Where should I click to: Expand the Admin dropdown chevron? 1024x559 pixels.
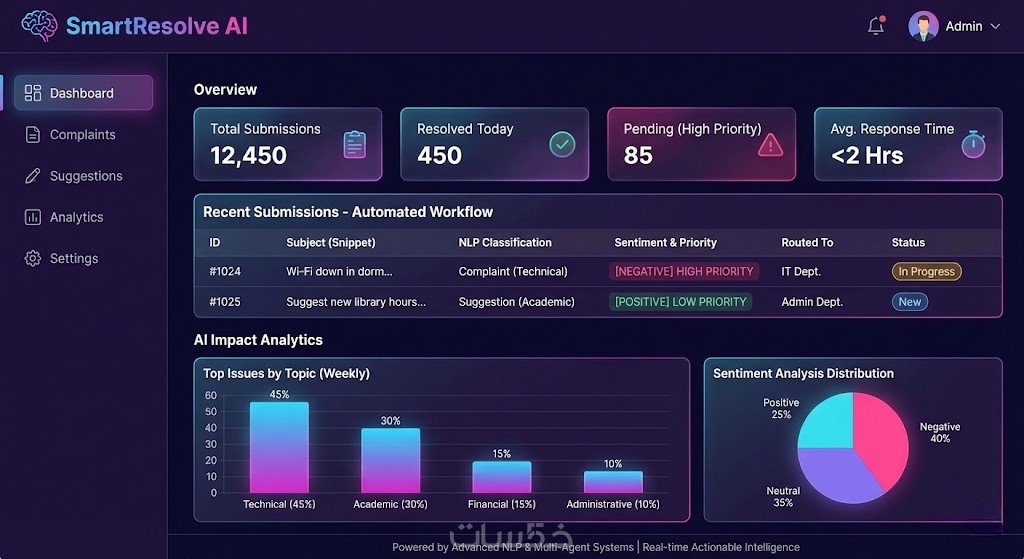pyautogui.click(x=995, y=26)
